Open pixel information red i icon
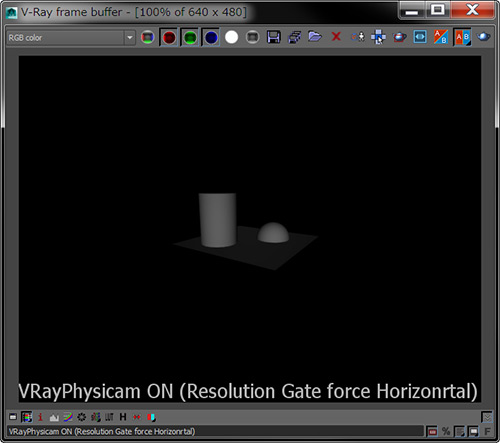Screen dimensions: 500x443 click(x=40, y=417)
